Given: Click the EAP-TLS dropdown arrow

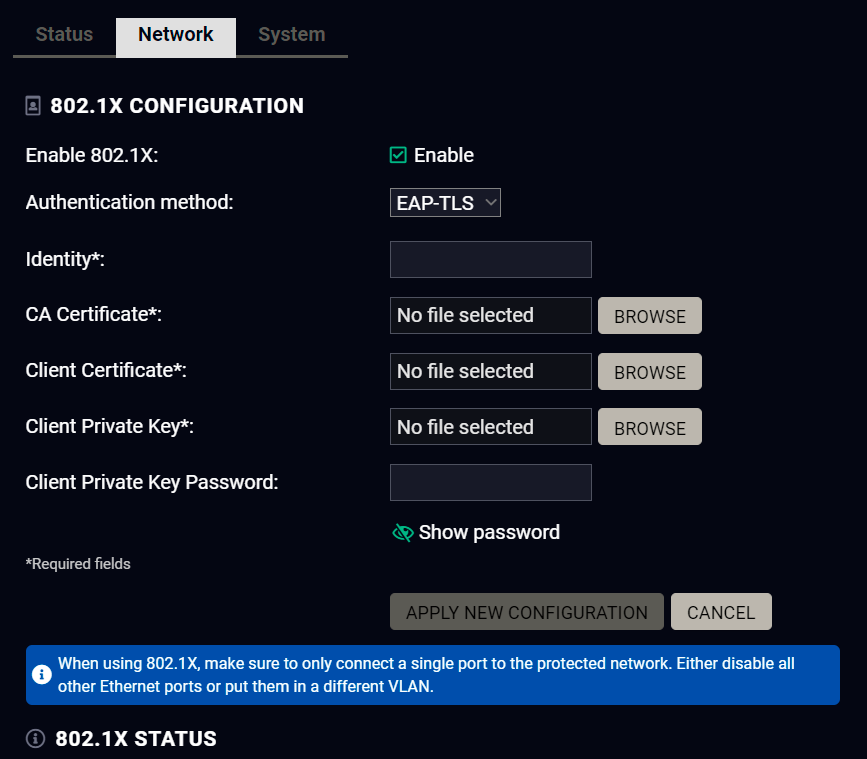Looking at the screenshot, I should coord(490,203).
